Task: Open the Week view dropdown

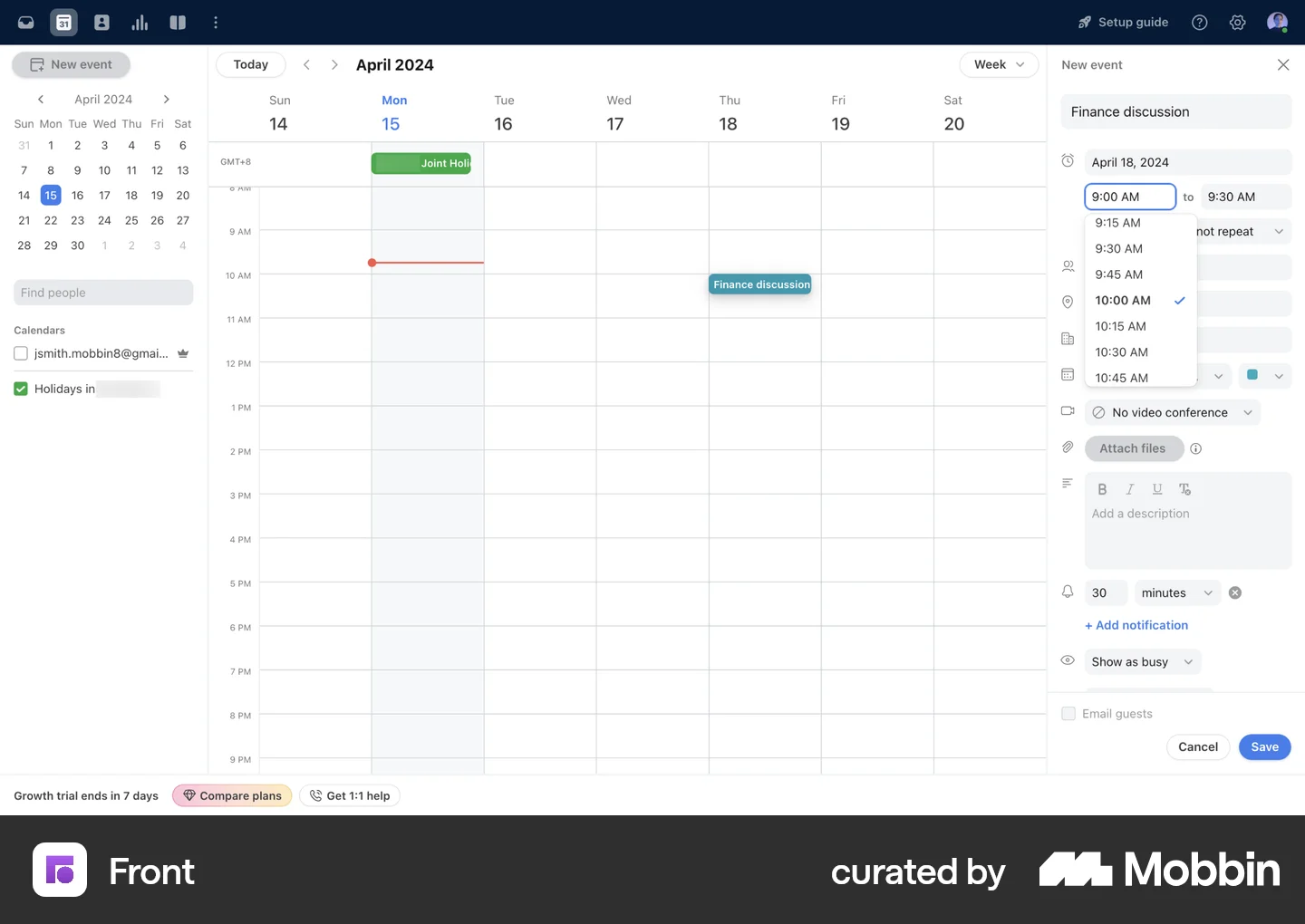Action: pos(999,64)
